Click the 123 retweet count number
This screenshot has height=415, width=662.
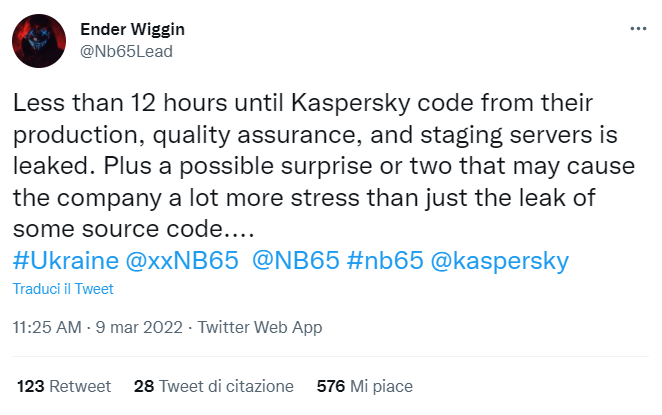(x=31, y=386)
